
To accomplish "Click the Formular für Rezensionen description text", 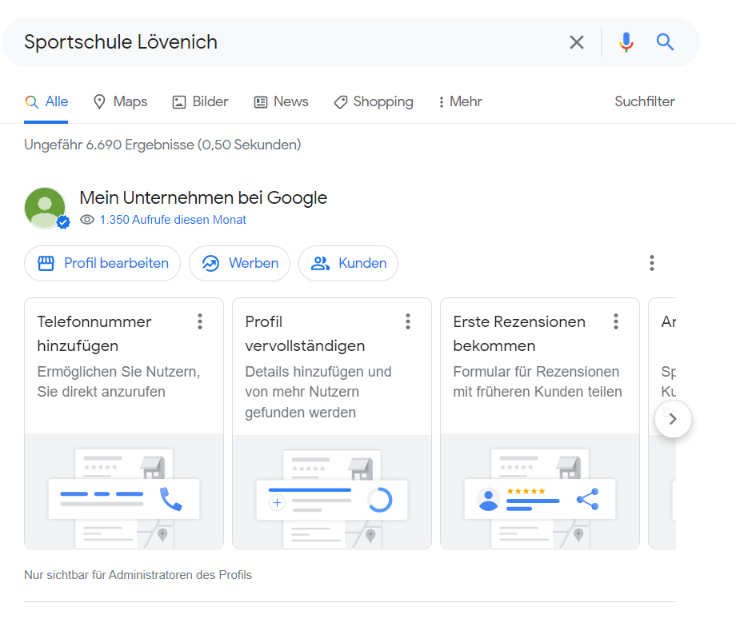I will [537, 382].
